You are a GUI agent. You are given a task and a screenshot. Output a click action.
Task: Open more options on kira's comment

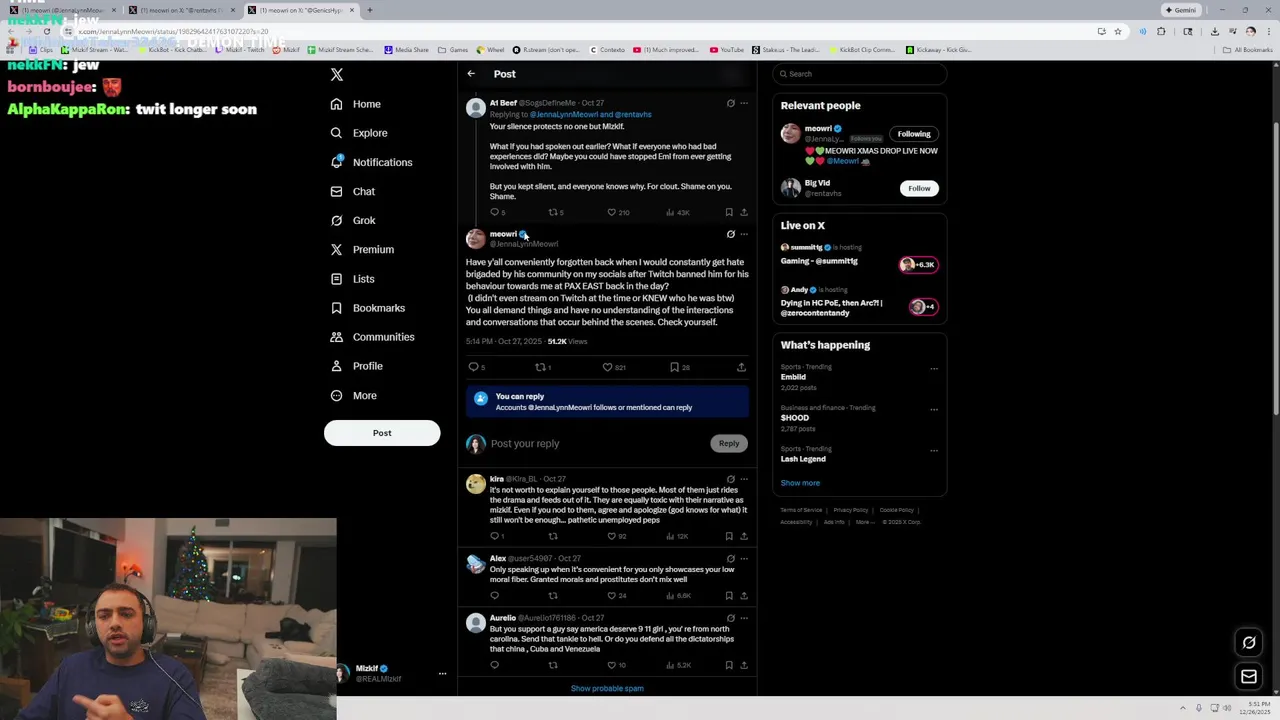click(743, 479)
